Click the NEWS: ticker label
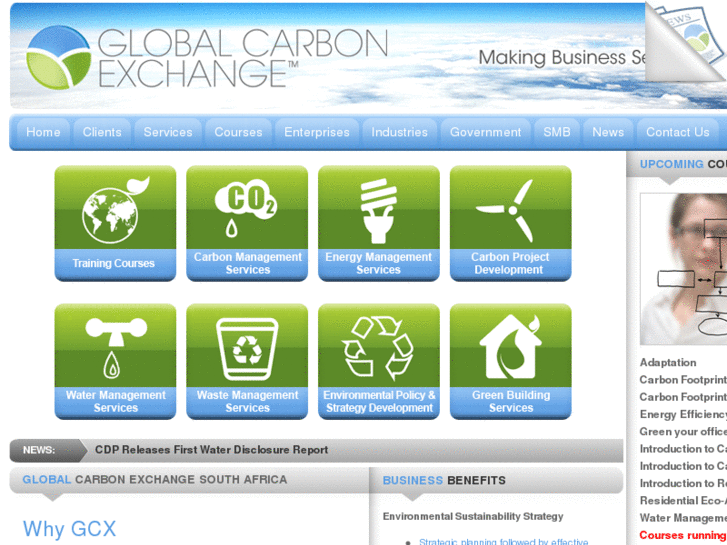The width and height of the screenshot is (727, 545). pos(39,450)
